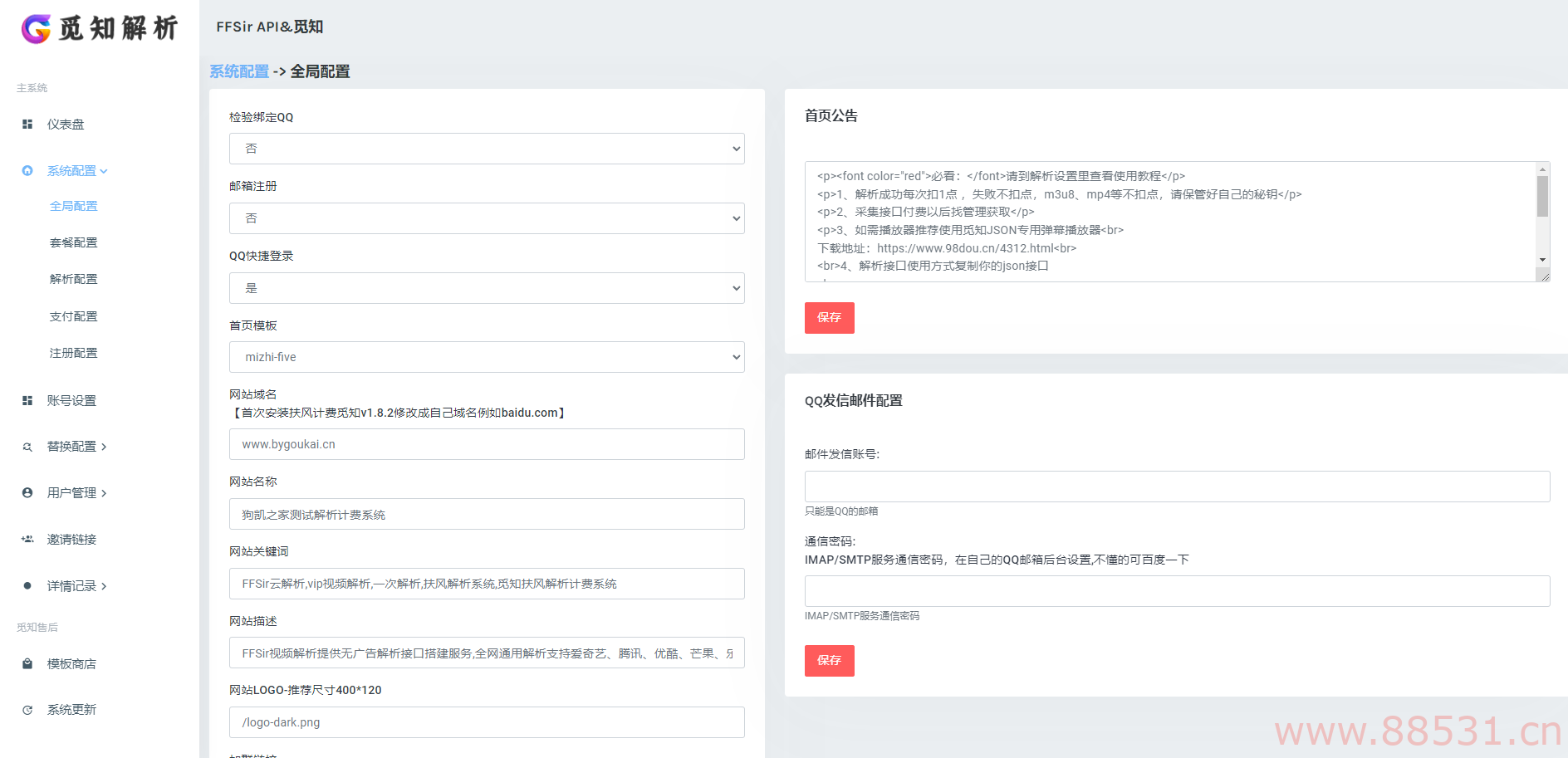1568x758 pixels.
Task: Open the QQ快捷登录 dropdown
Action: click(x=487, y=288)
